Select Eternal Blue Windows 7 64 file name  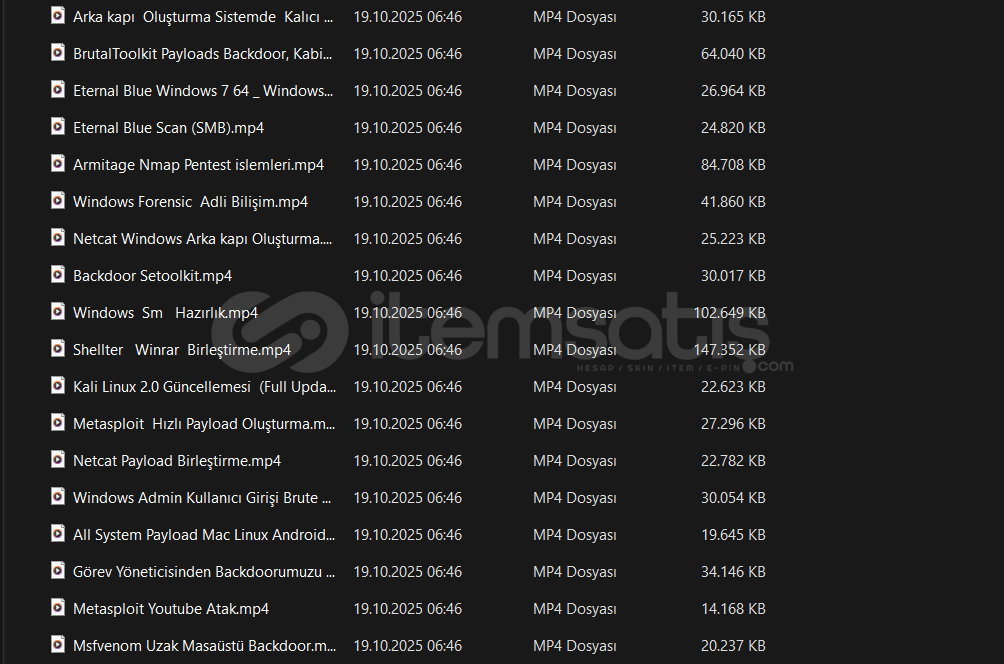[x=203, y=91]
